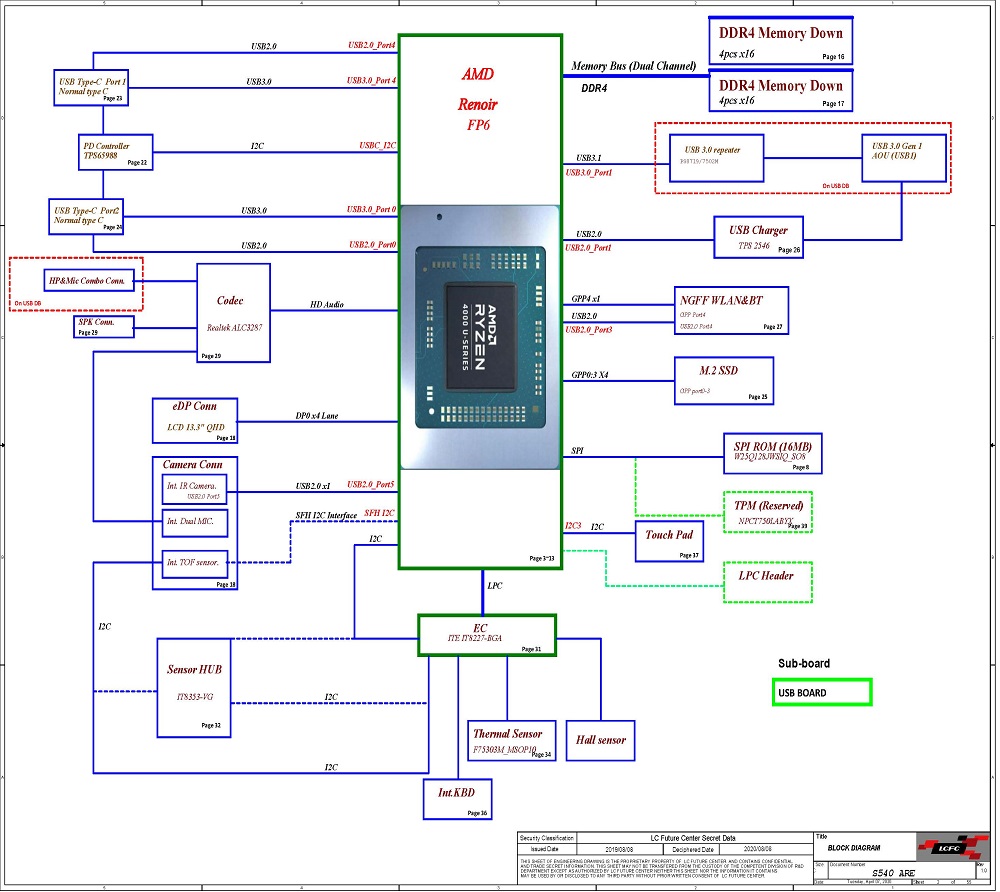Click the Hall sensor block

pyautogui.click(x=602, y=743)
